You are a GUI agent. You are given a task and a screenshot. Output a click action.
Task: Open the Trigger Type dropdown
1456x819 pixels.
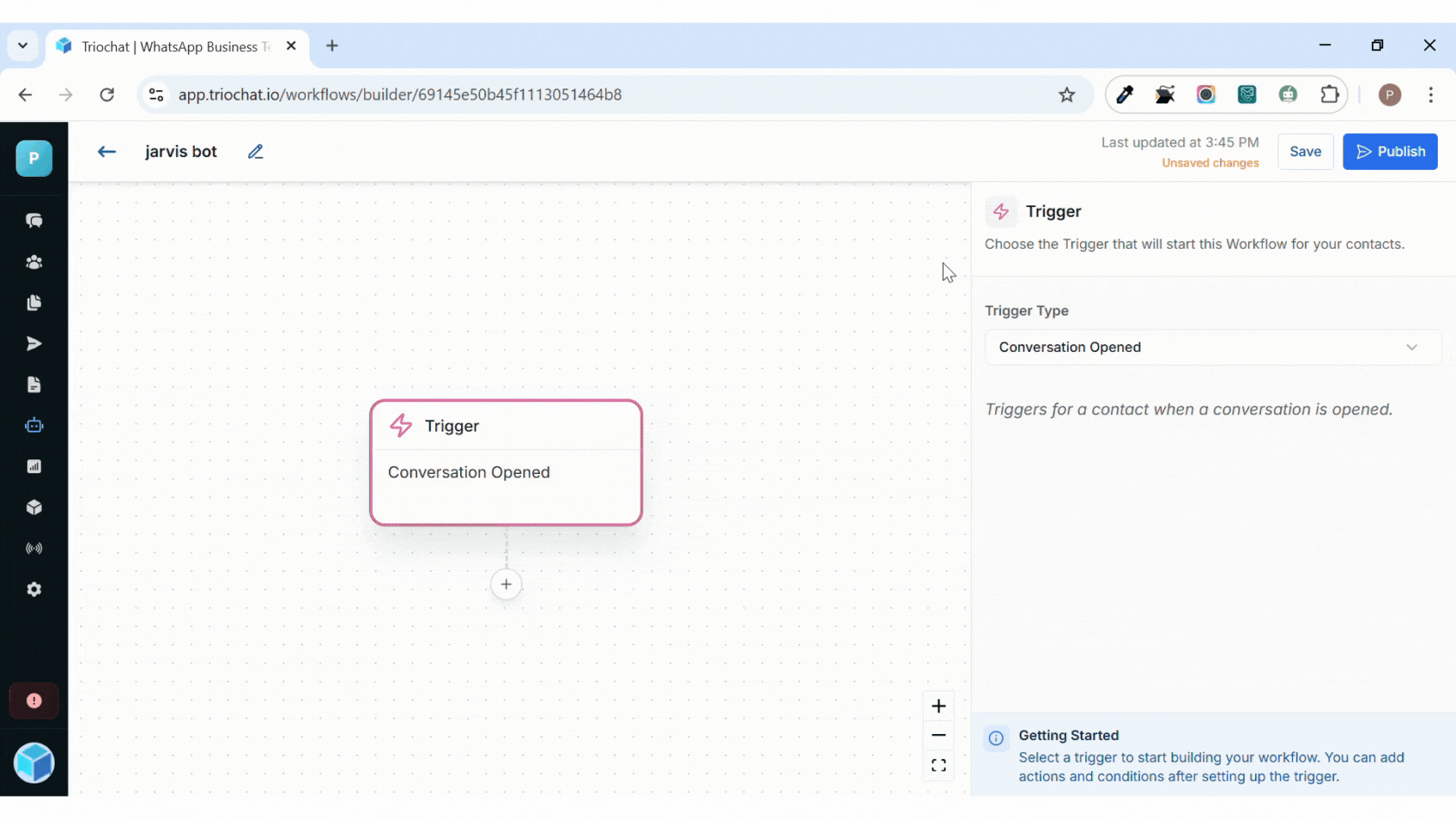(x=1212, y=347)
